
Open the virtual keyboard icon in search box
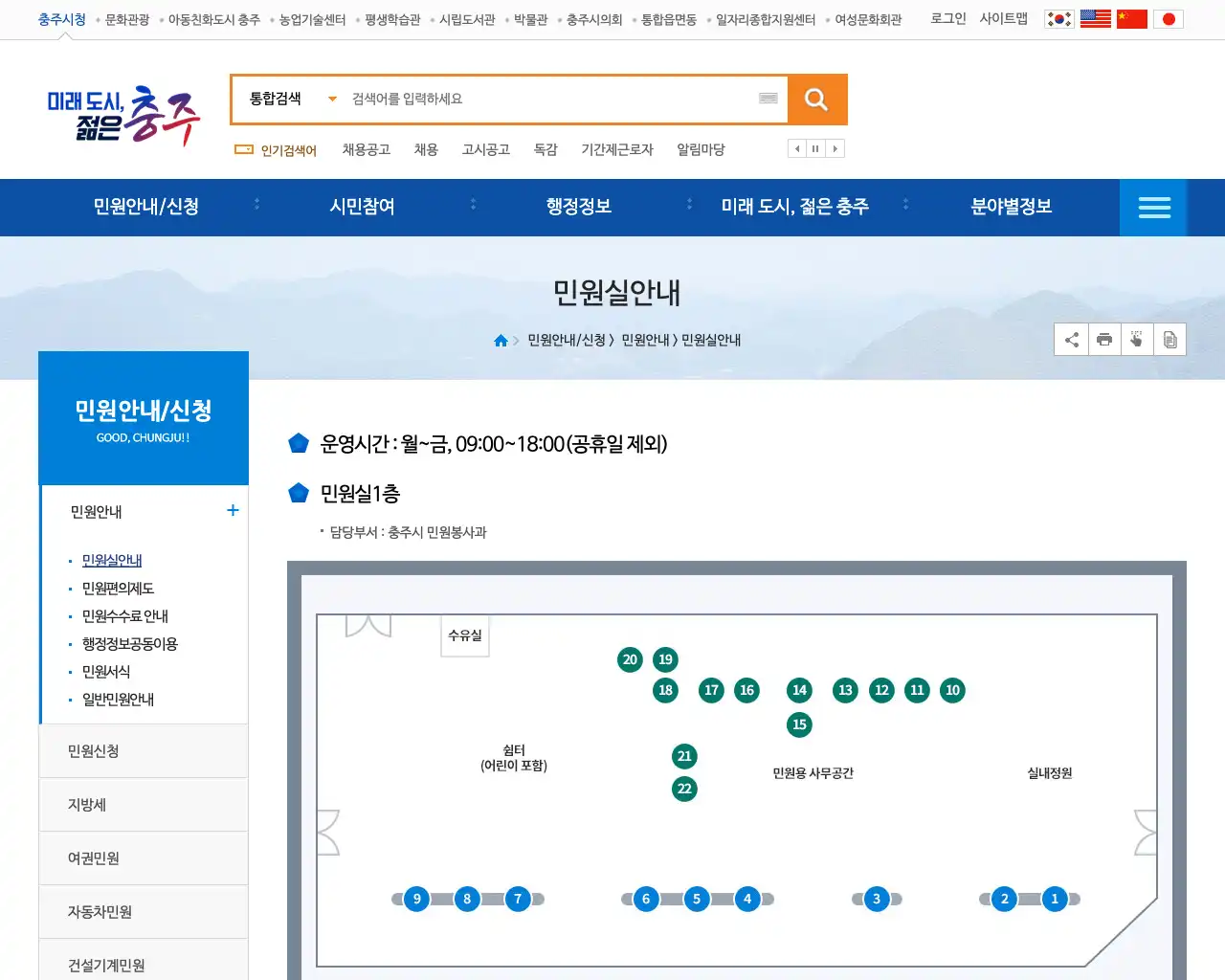click(x=768, y=99)
